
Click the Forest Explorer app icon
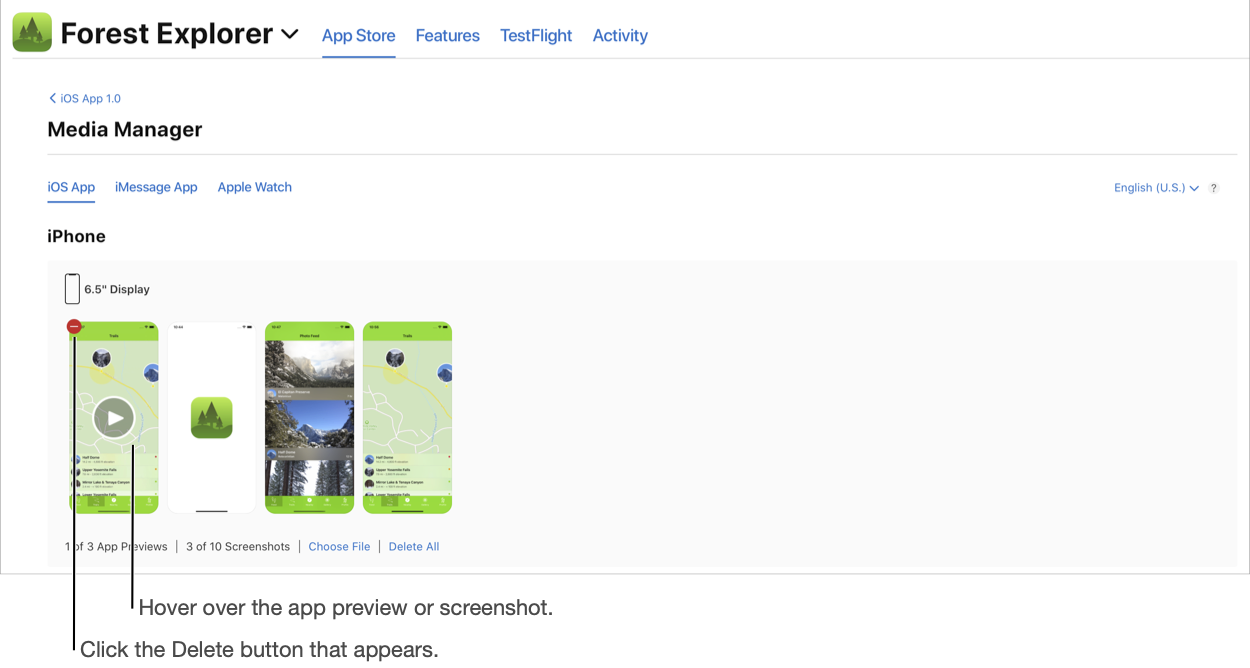pyautogui.click(x=32, y=33)
